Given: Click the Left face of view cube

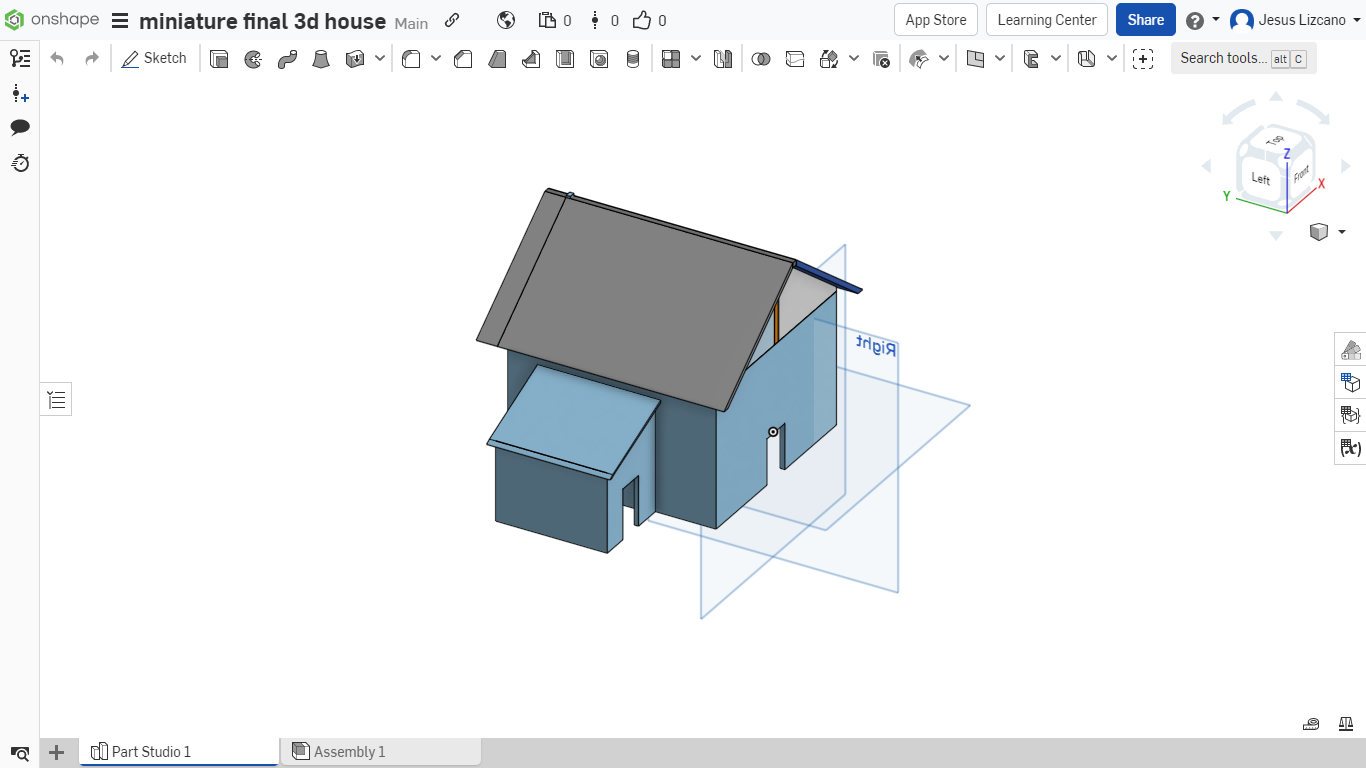Looking at the screenshot, I should point(1260,179).
